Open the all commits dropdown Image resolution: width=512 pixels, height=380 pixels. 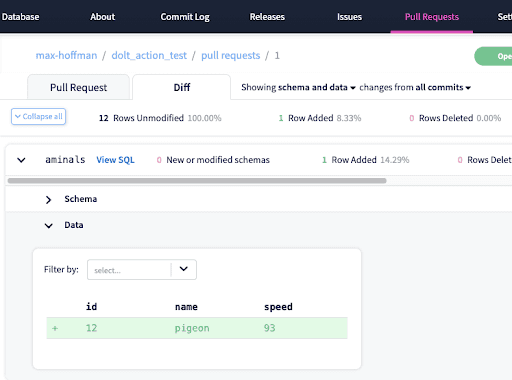tap(443, 87)
